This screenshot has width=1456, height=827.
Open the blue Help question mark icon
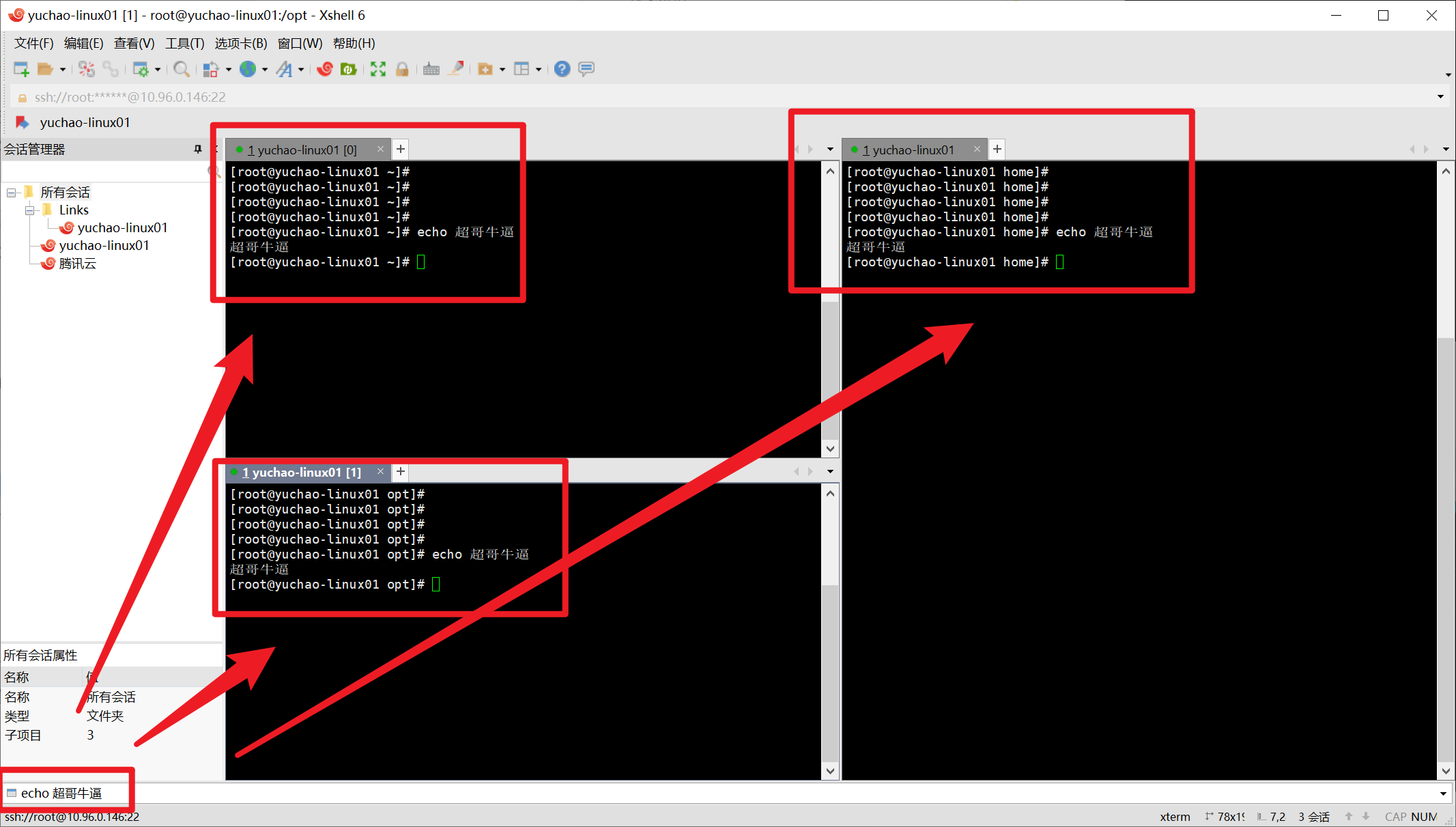[562, 69]
